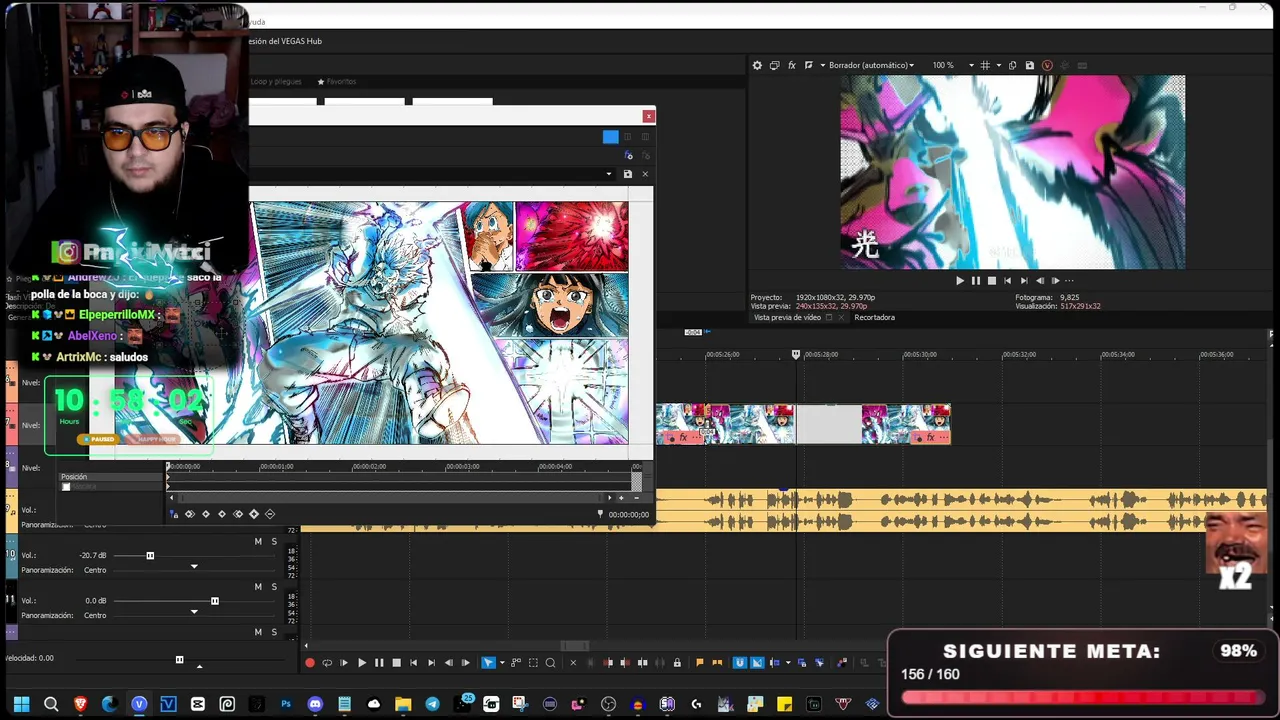Image resolution: width=1280 pixels, height=720 pixels.
Task: Play the timeline from the transport bar
Action: click(362, 663)
